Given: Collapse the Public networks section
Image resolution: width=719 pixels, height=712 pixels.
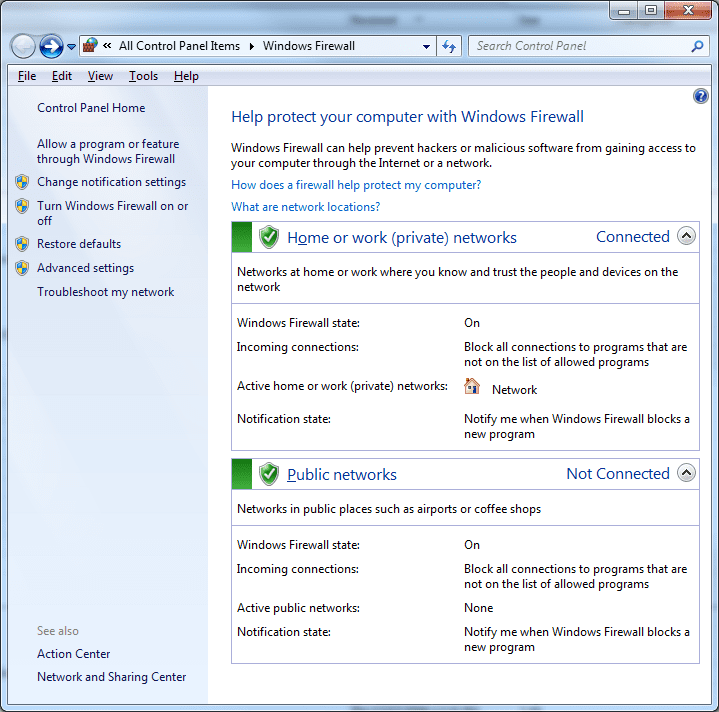Looking at the screenshot, I should point(686,473).
